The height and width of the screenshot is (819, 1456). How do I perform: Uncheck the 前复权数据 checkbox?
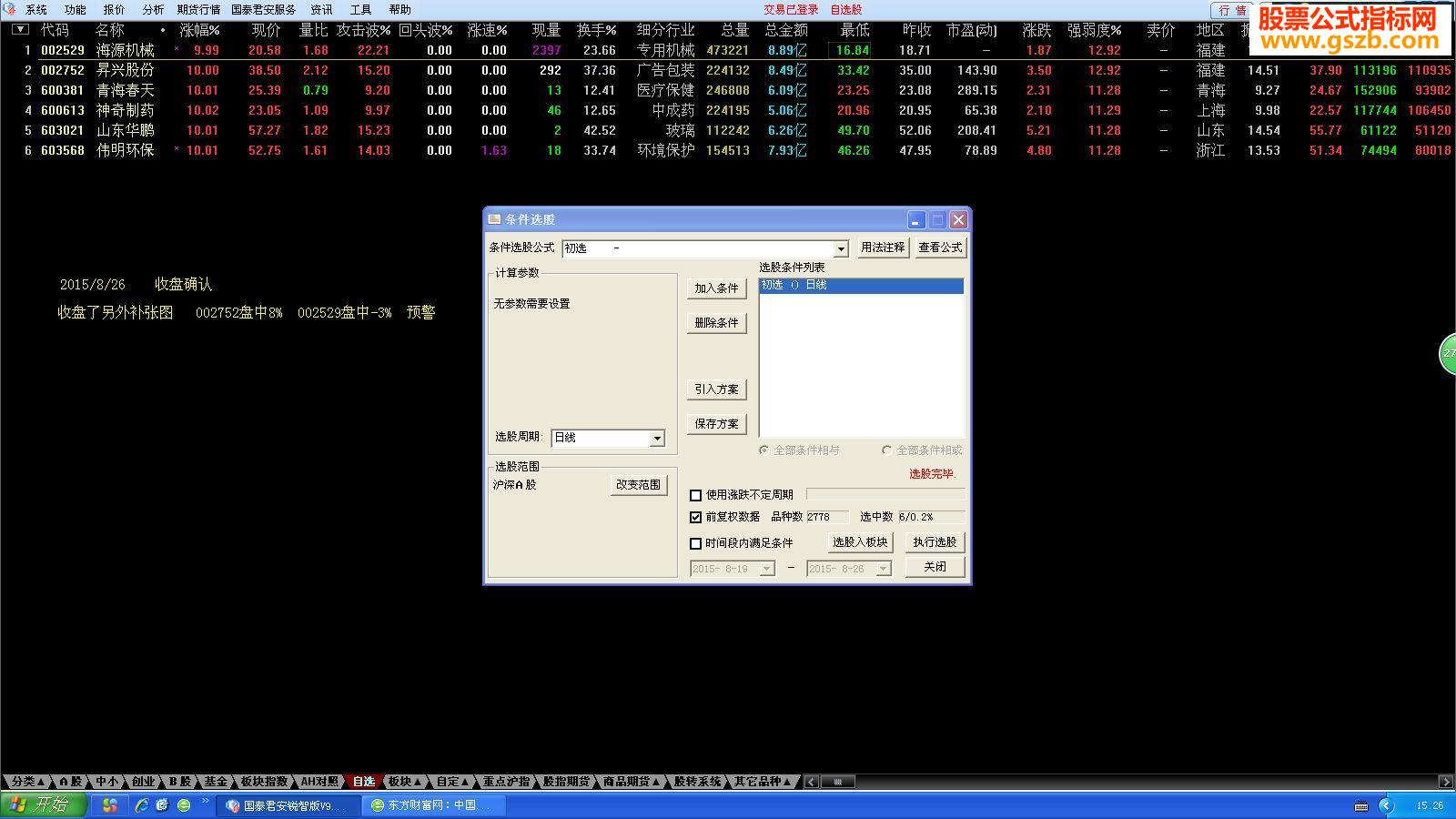point(696,517)
